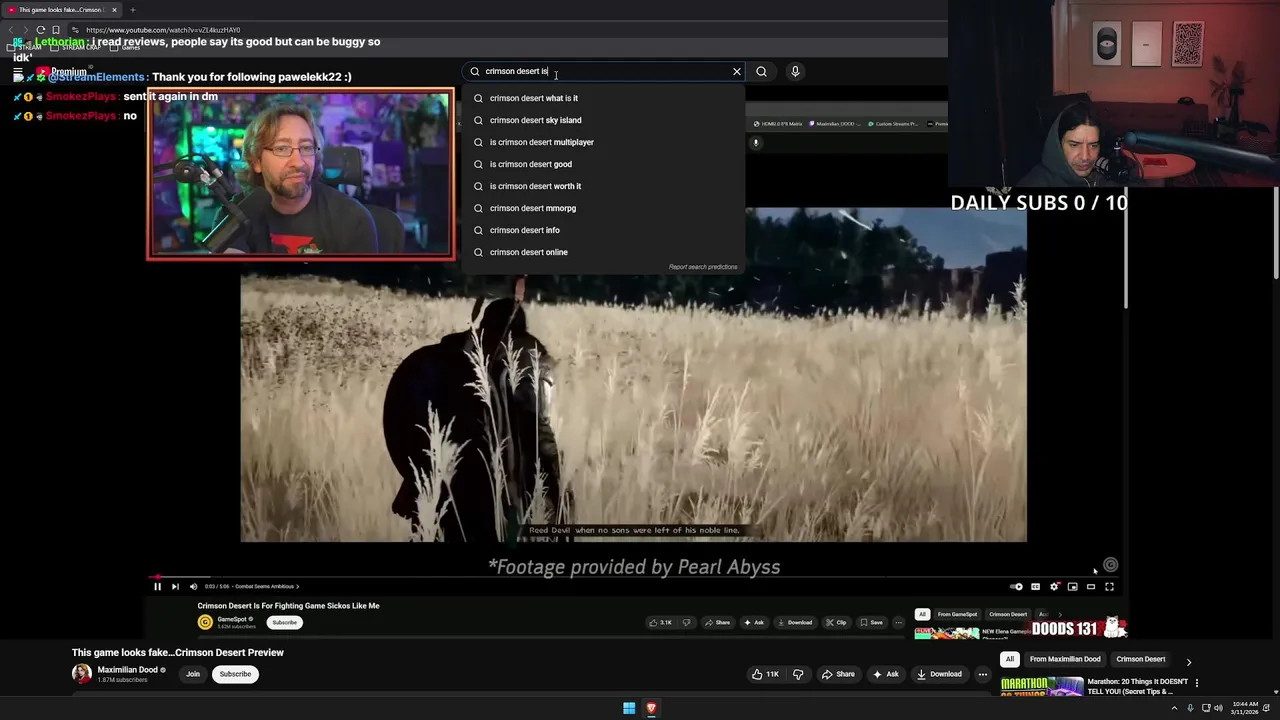This screenshot has height=720, width=1280.
Task: Choose suggestion 'crimson desert online'
Action: coord(603,252)
